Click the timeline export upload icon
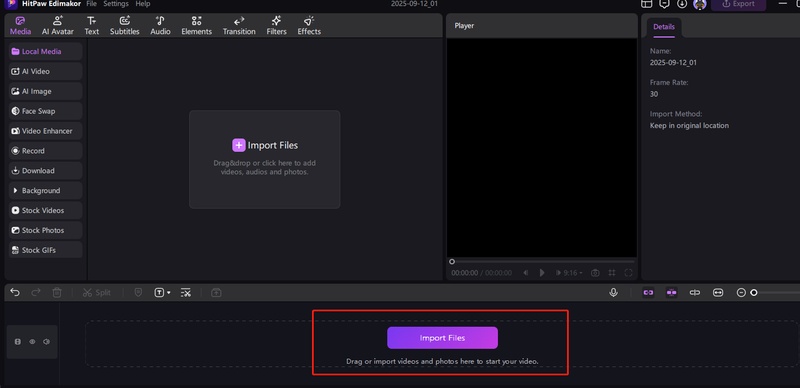 pos(216,293)
